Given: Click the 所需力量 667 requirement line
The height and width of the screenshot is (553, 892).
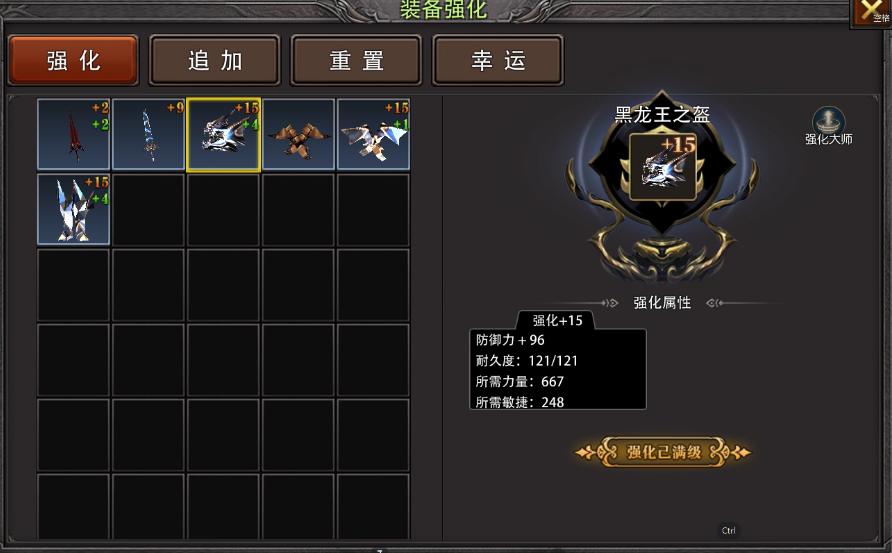Looking at the screenshot, I should (520, 381).
